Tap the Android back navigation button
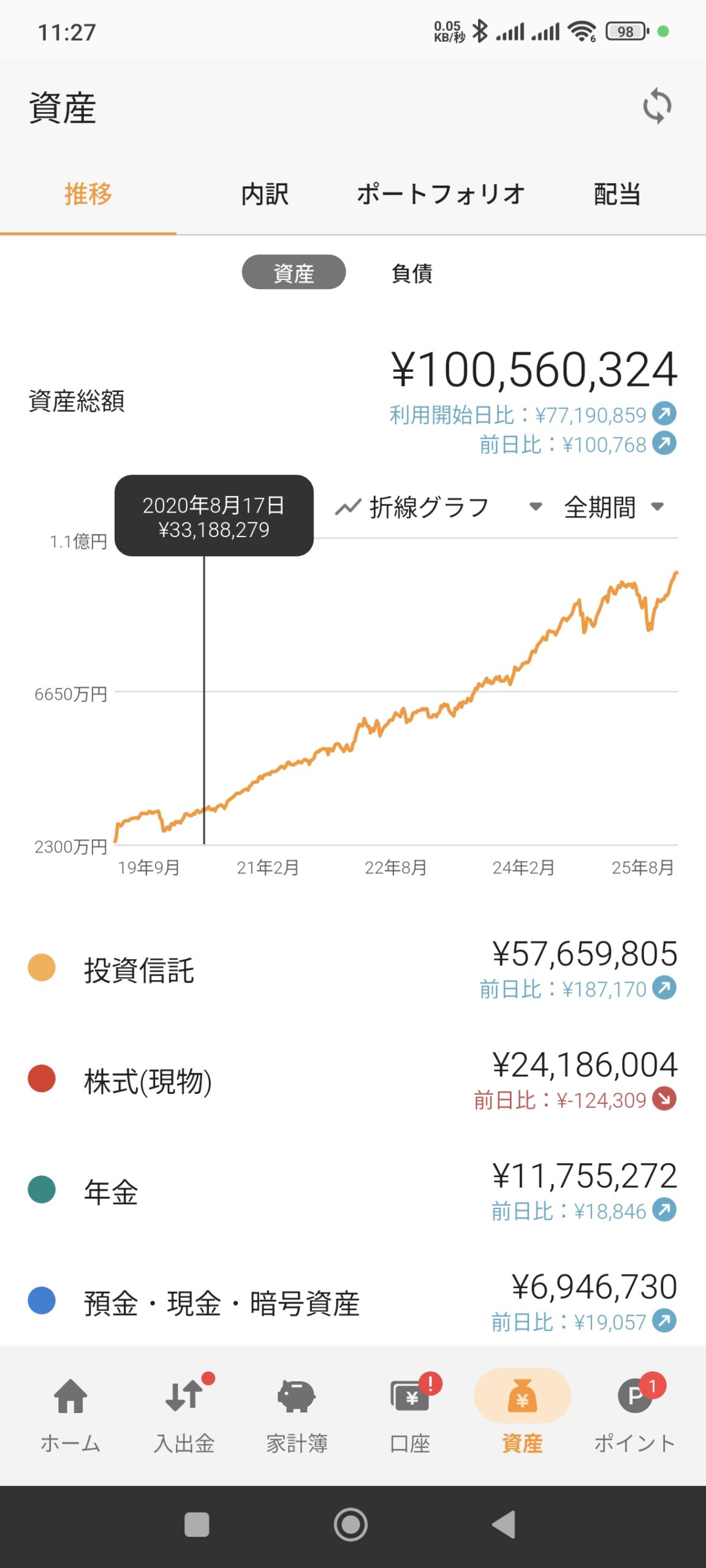The height and width of the screenshot is (1568, 706). tap(504, 1525)
